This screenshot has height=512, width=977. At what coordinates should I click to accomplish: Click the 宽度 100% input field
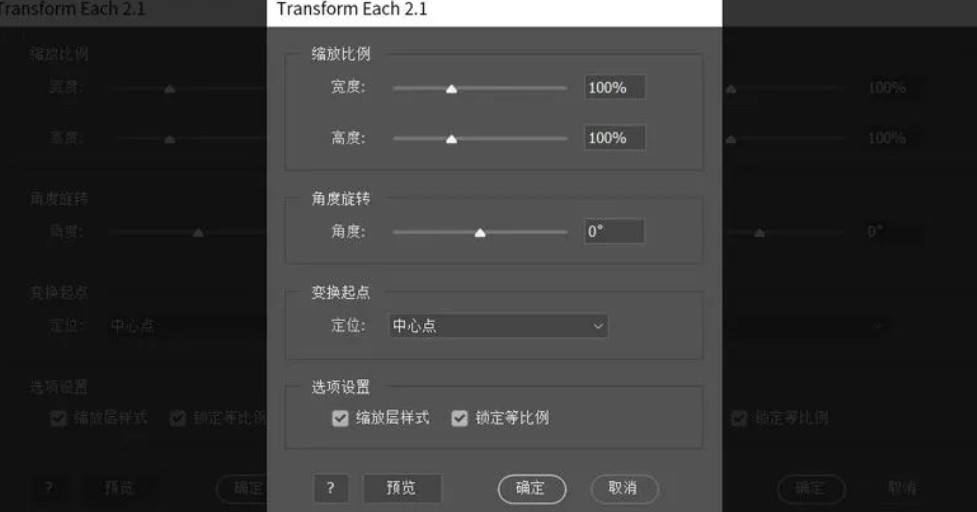[614, 87]
